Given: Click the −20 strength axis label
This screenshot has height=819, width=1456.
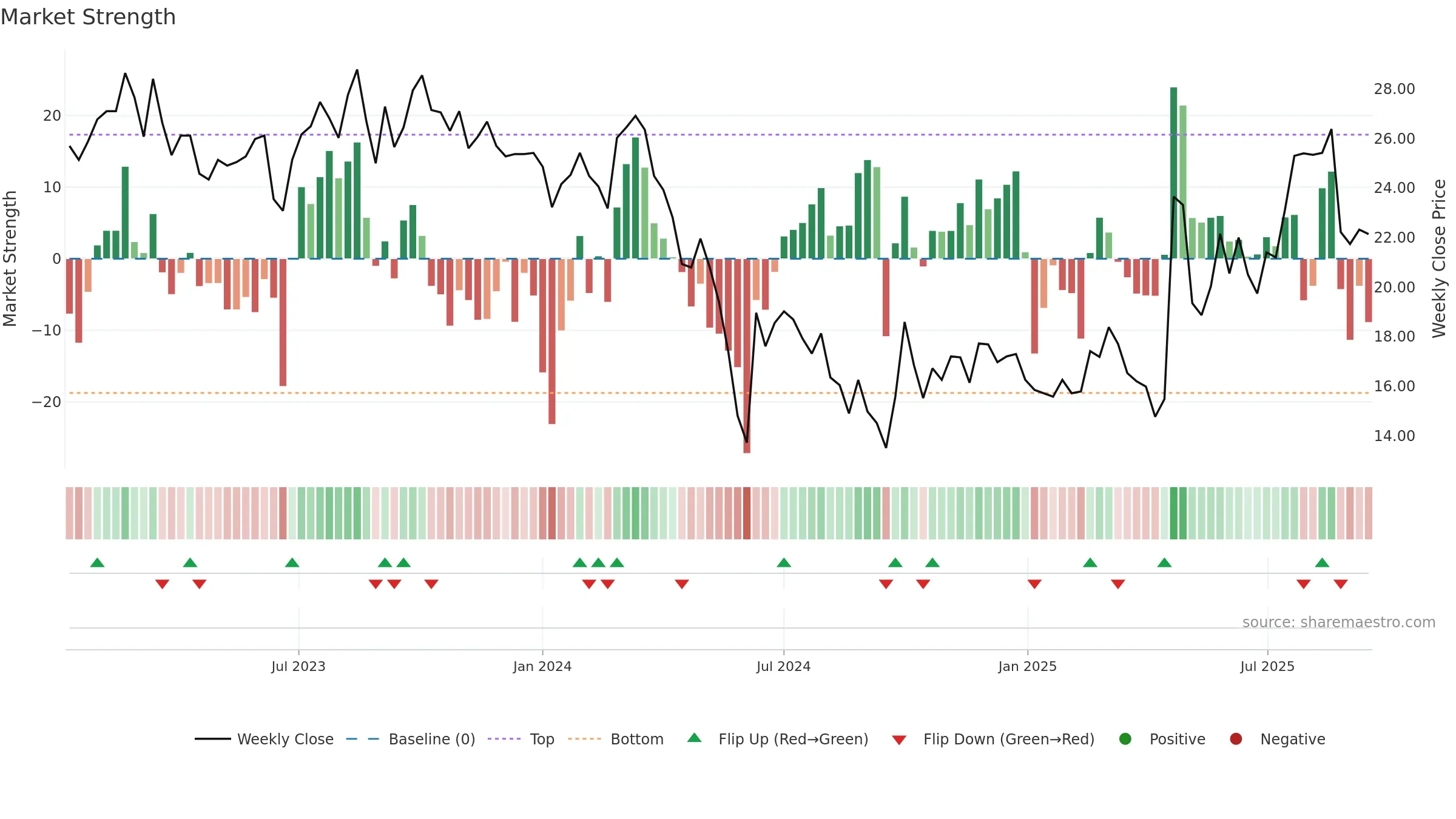Looking at the screenshot, I should pos(47,402).
